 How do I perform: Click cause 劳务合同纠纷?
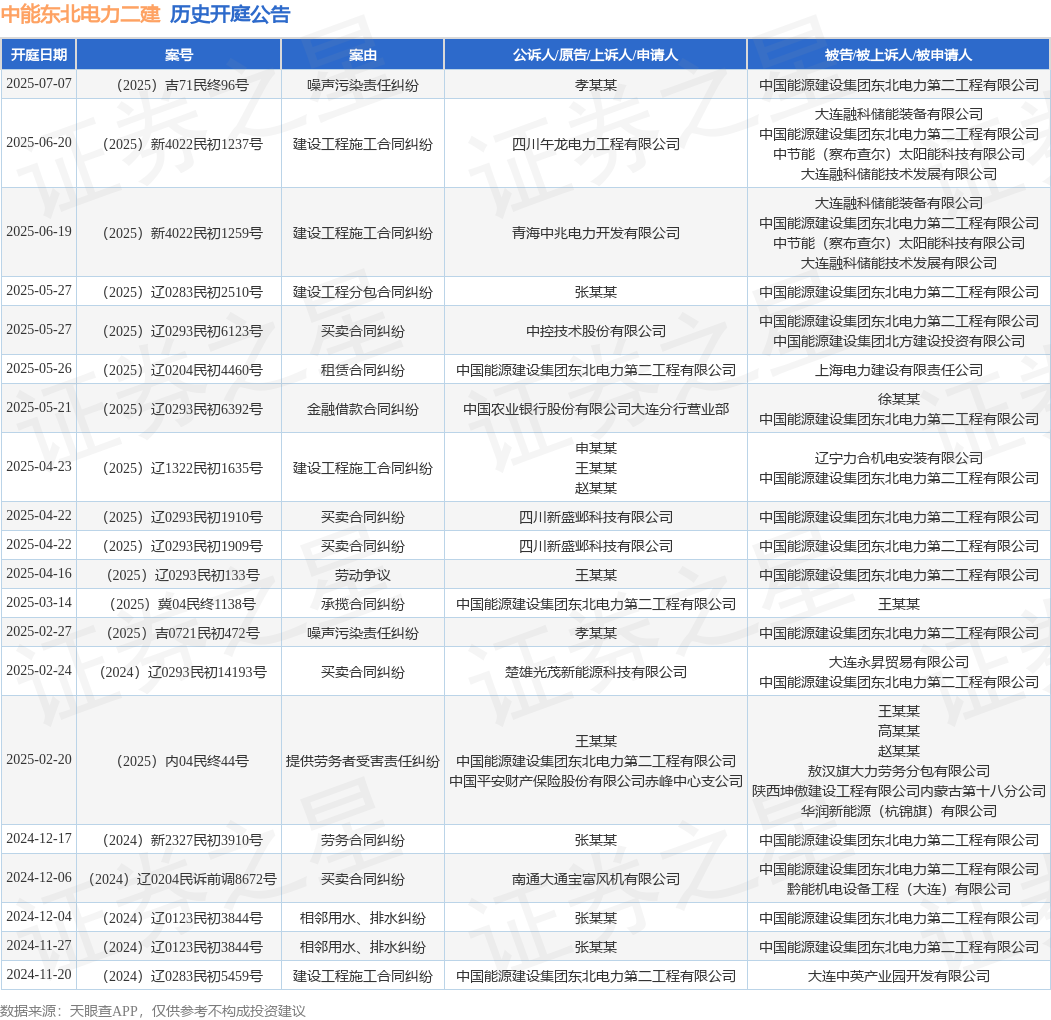pyautogui.click(x=363, y=840)
